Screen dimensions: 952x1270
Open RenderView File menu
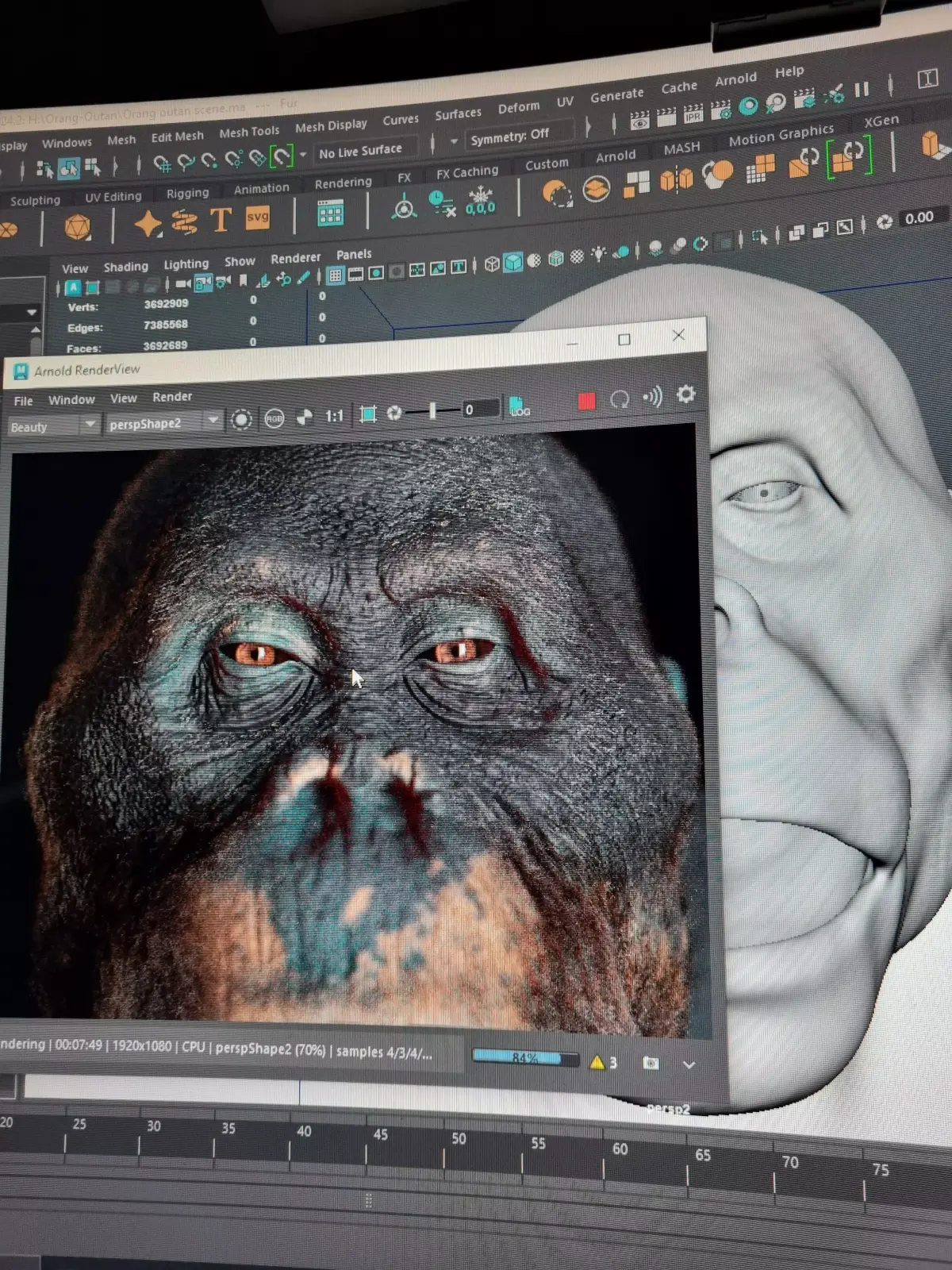pyautogui.click(x=24, y=402)
